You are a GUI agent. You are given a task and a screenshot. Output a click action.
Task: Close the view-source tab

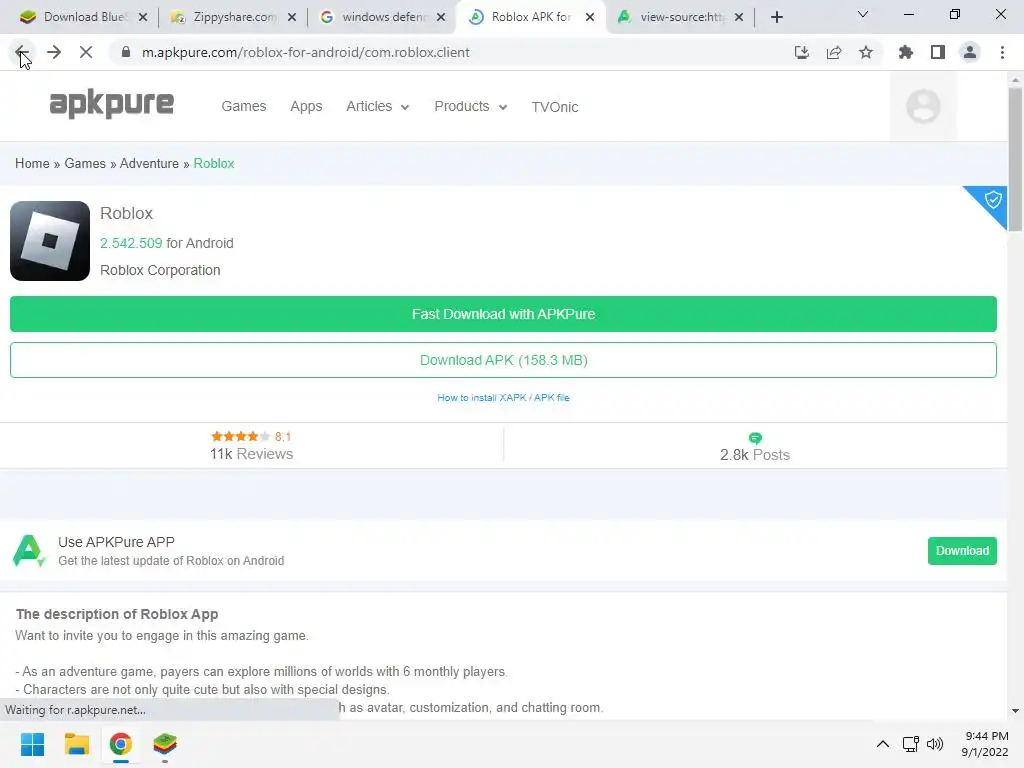click(739, 17)
